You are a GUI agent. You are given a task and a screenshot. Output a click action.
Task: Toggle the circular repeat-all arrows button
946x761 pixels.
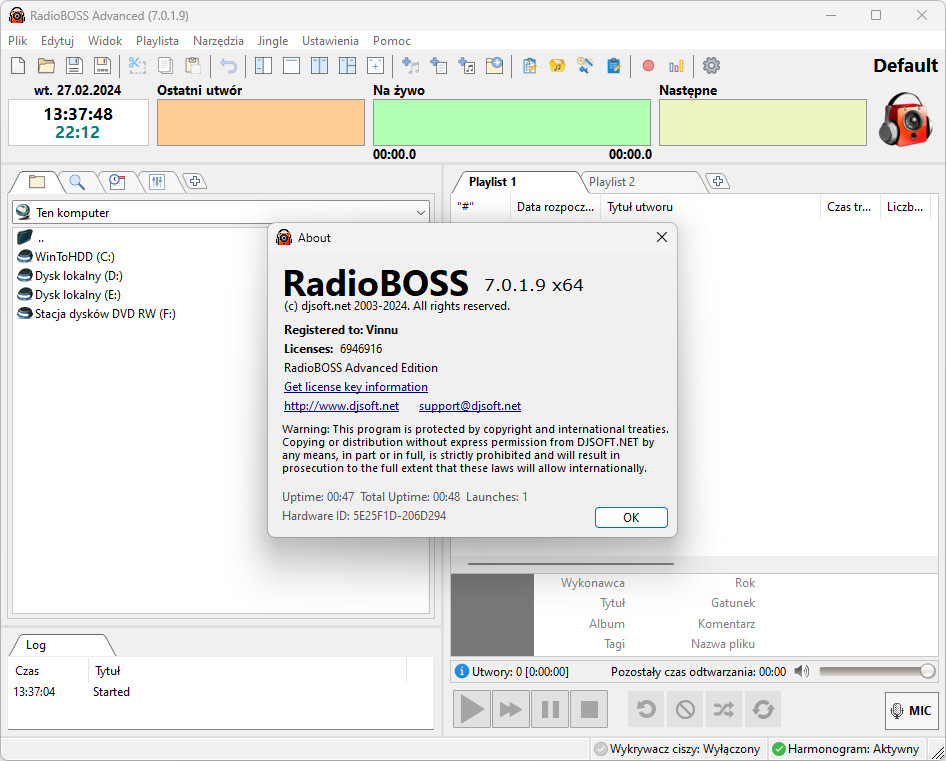point(763,709)
